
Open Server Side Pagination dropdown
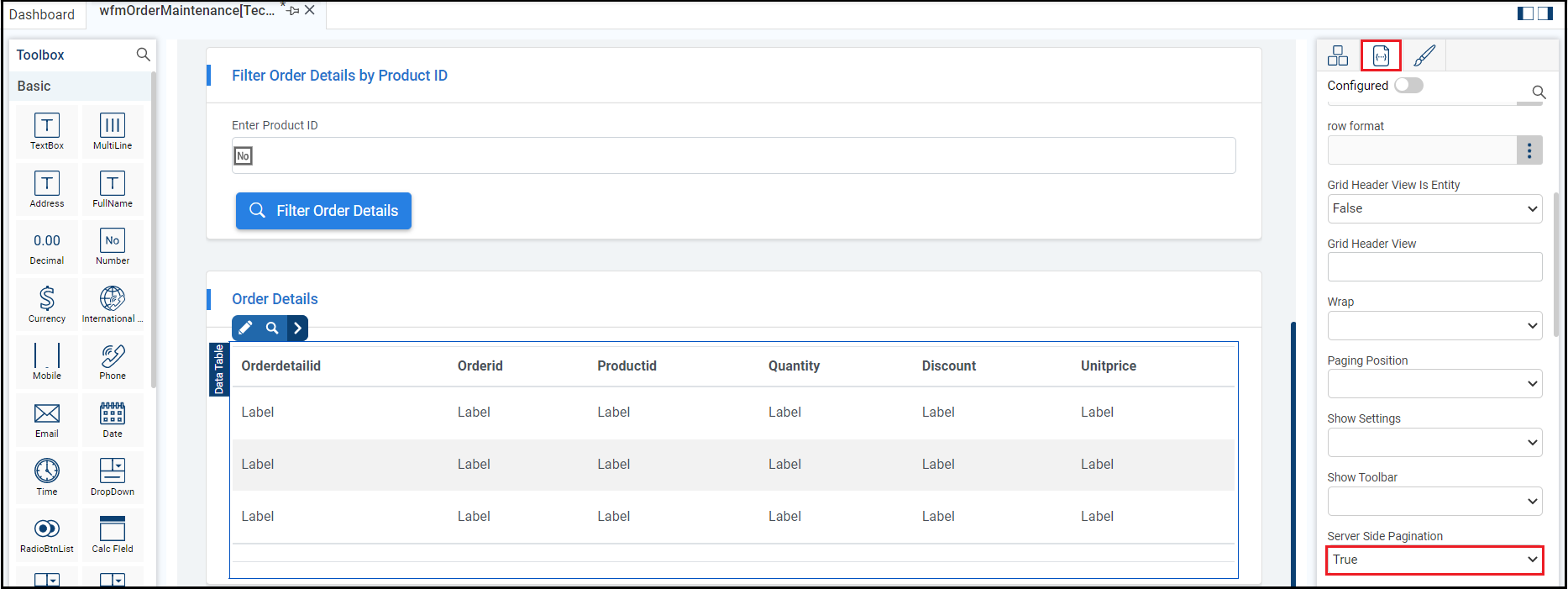(1434, 560)
